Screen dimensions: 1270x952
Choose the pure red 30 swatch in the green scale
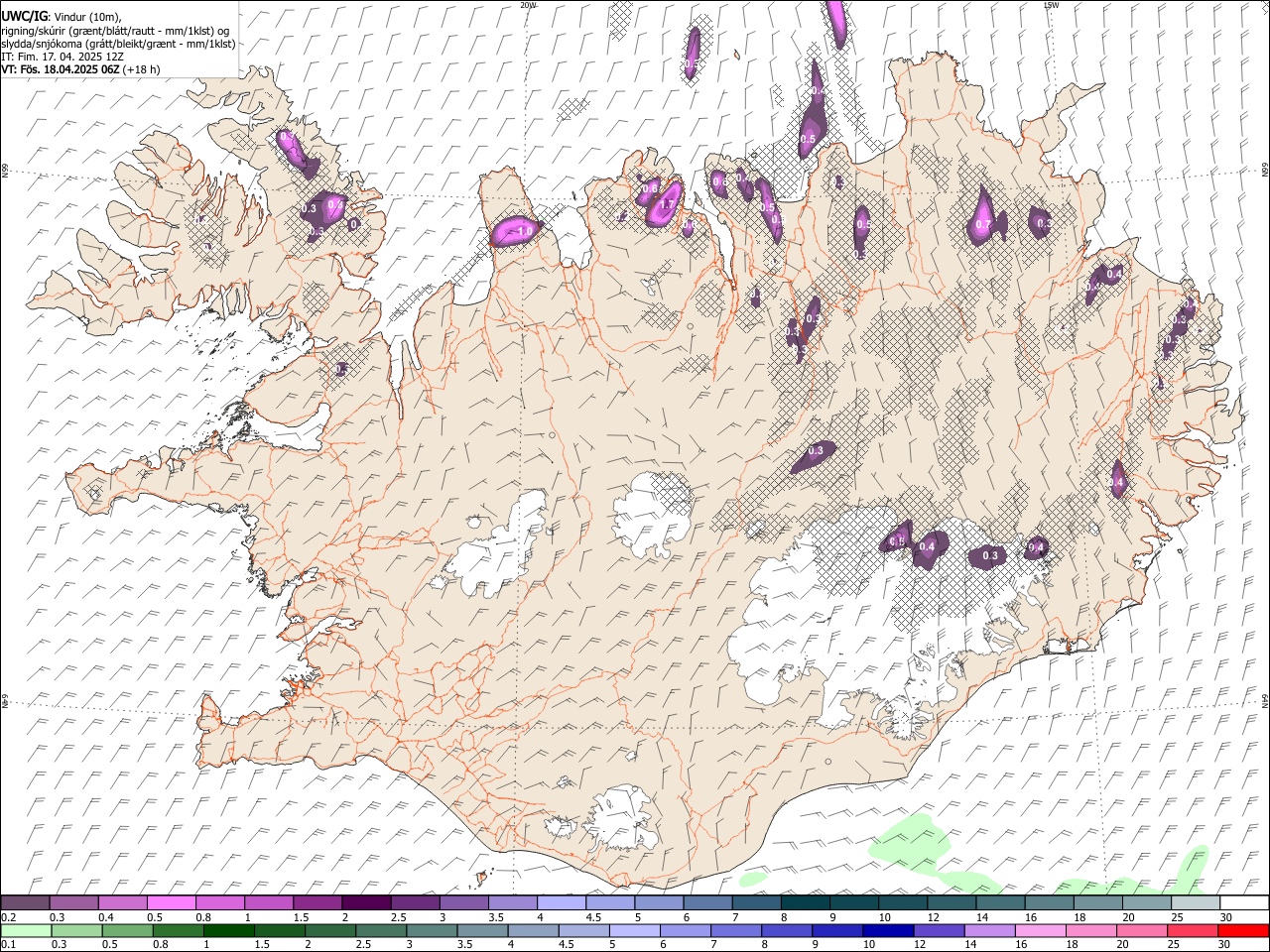[x=1243, y=930]
